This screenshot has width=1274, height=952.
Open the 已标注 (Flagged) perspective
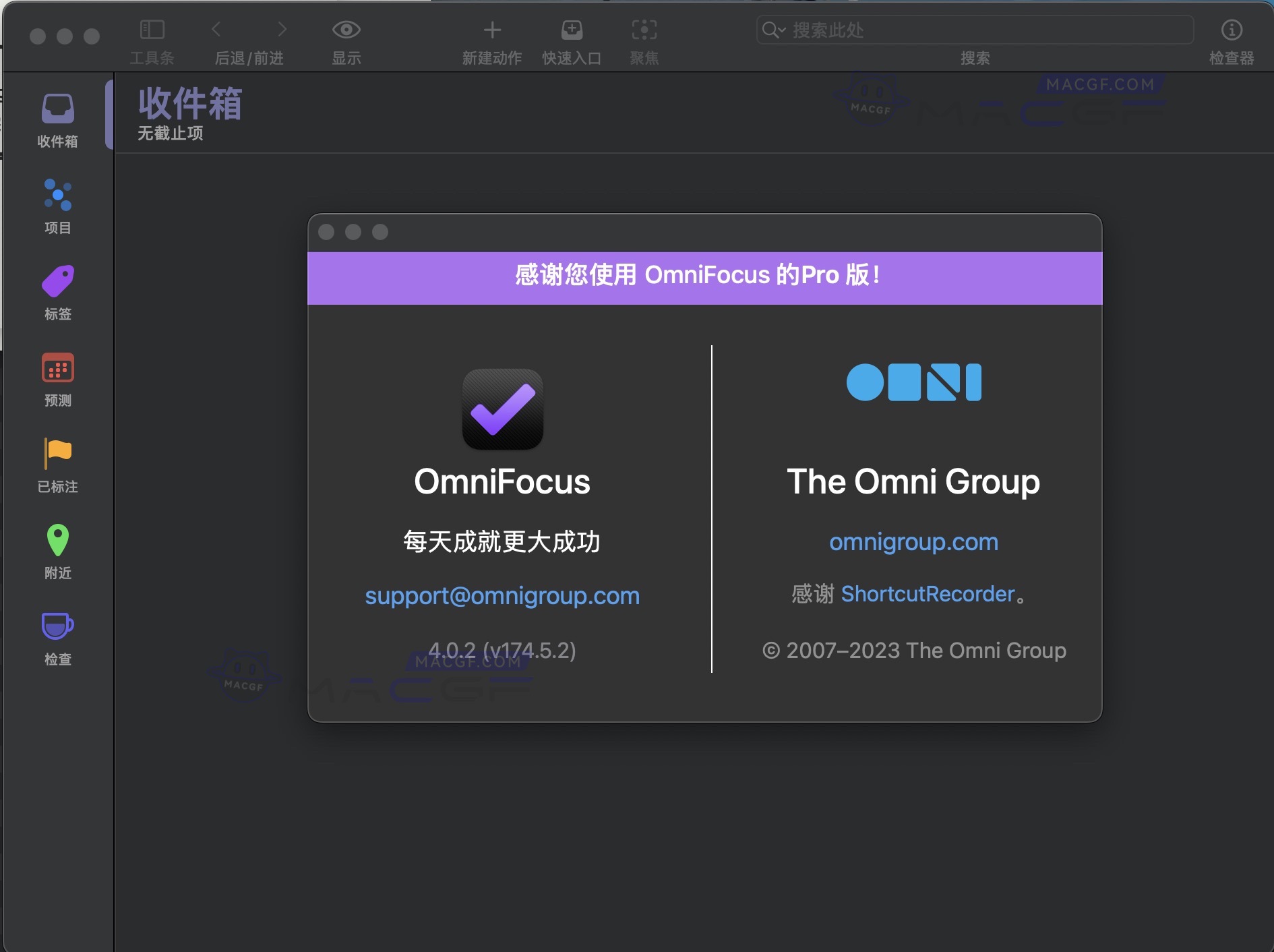point(57,464)
